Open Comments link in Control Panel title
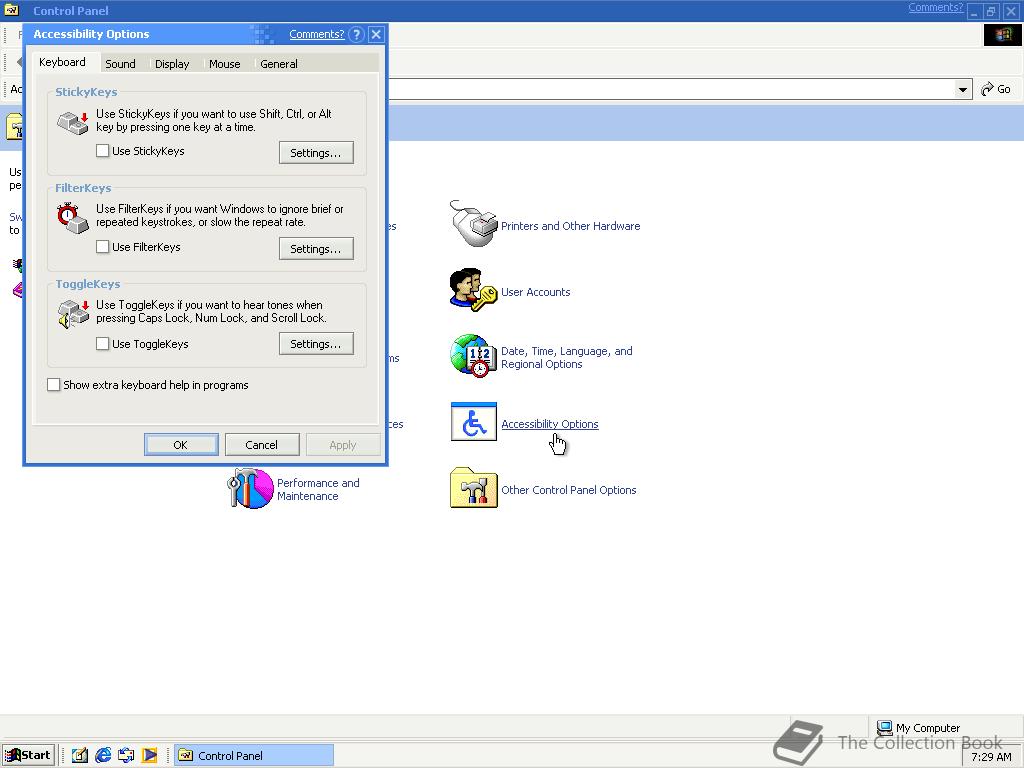Viewport: 1024px width, 768px height. point(935,8)
